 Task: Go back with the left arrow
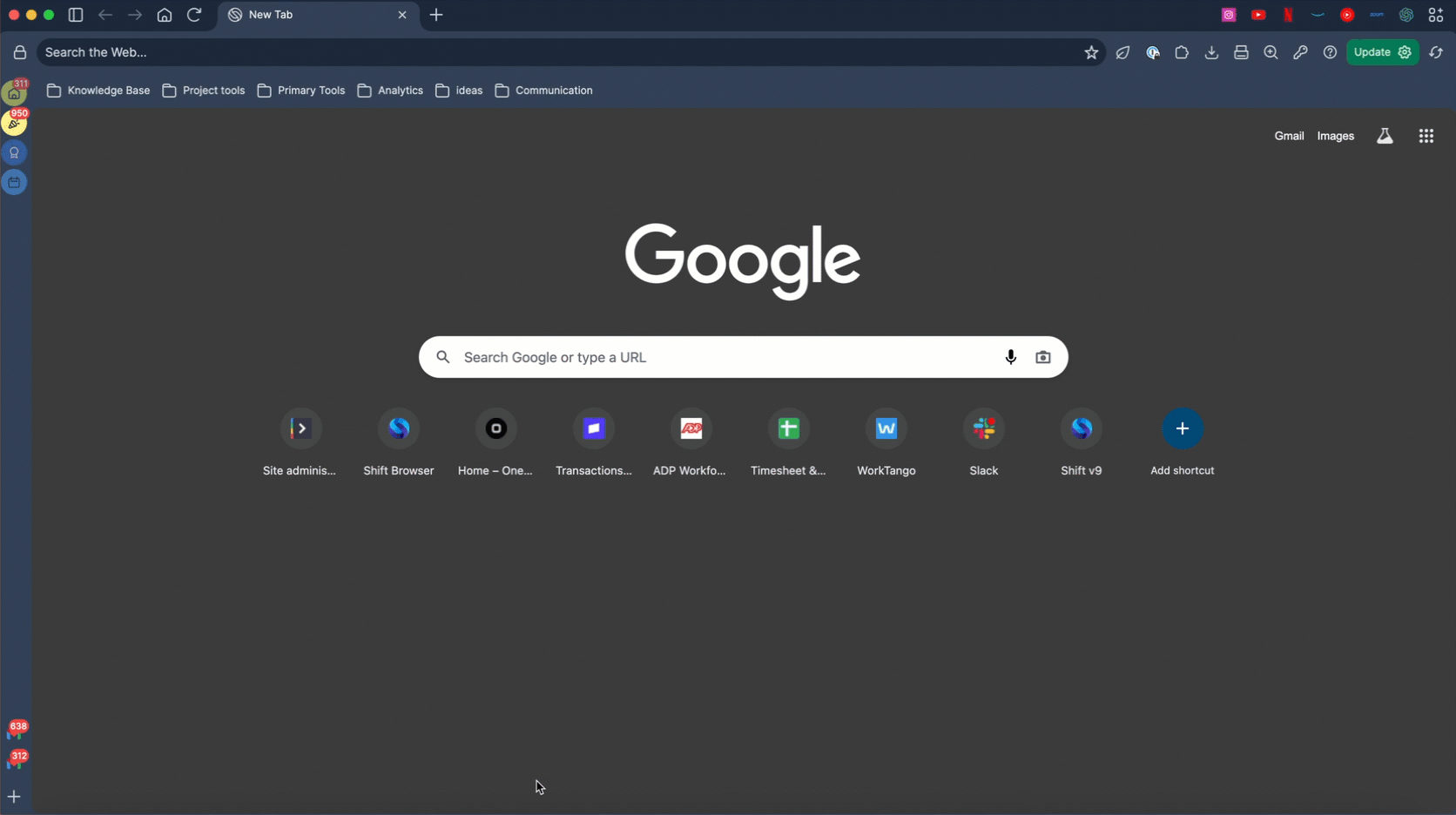105,15
